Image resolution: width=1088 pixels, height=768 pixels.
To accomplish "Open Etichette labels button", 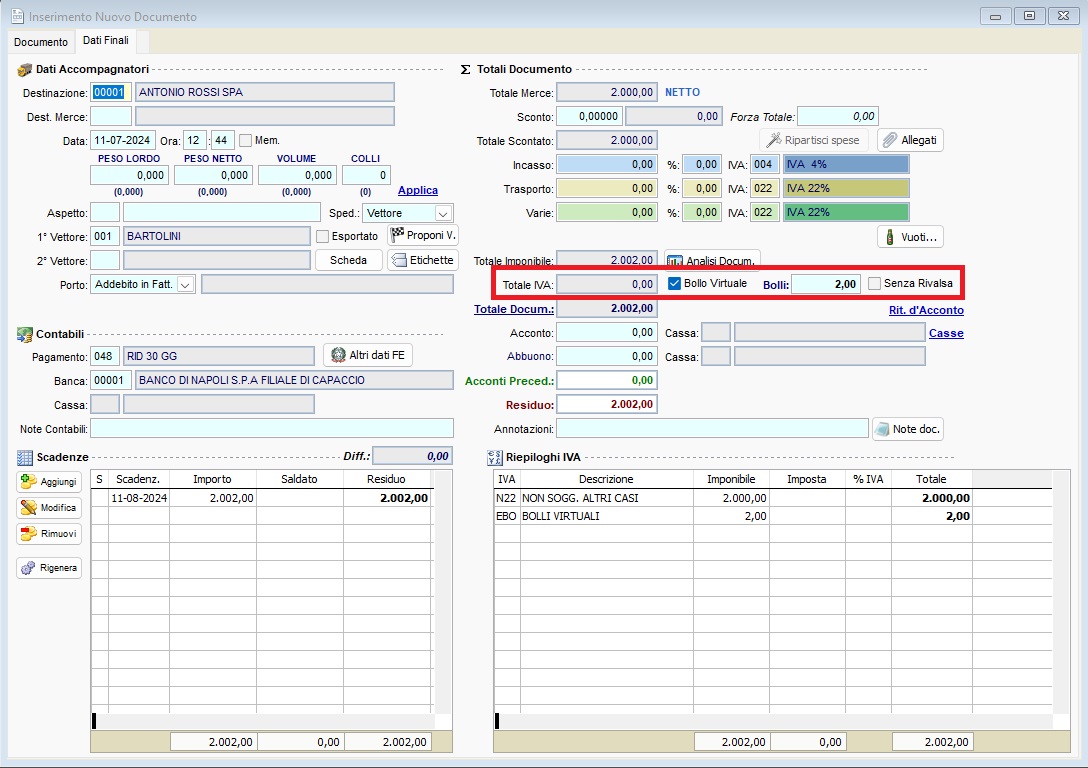I will (x=422, y=260).
